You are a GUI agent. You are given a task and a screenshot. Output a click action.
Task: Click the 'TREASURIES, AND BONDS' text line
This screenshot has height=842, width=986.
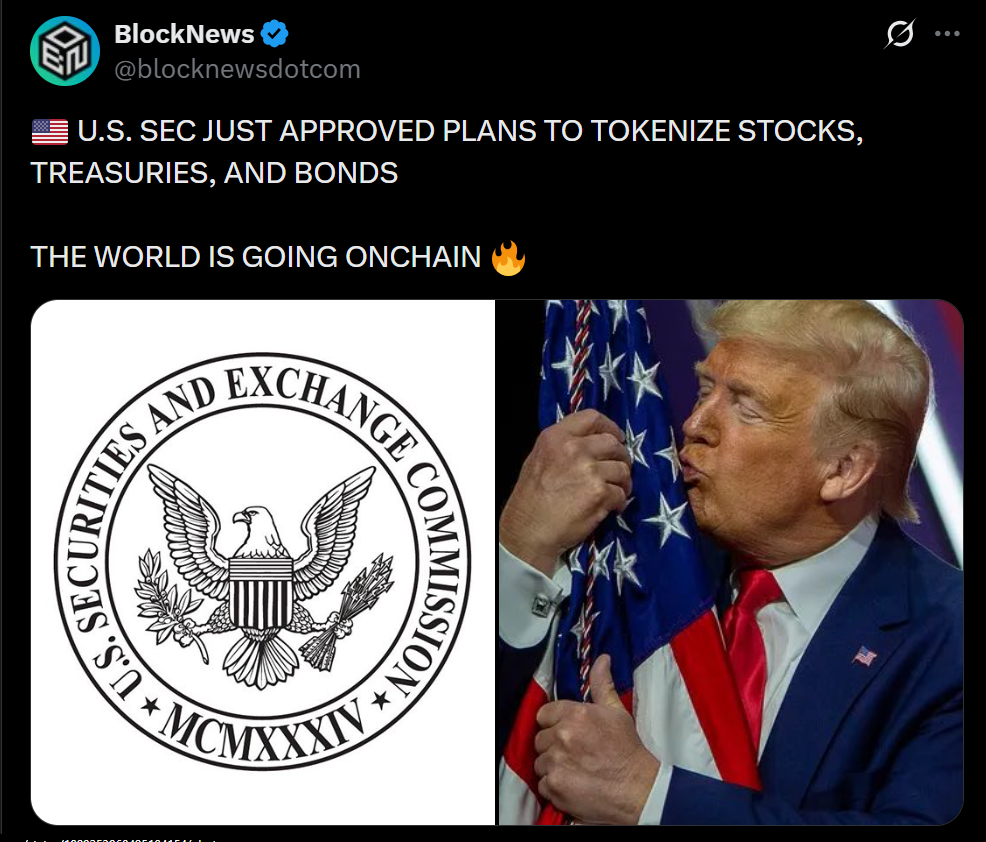coord(214,173)
